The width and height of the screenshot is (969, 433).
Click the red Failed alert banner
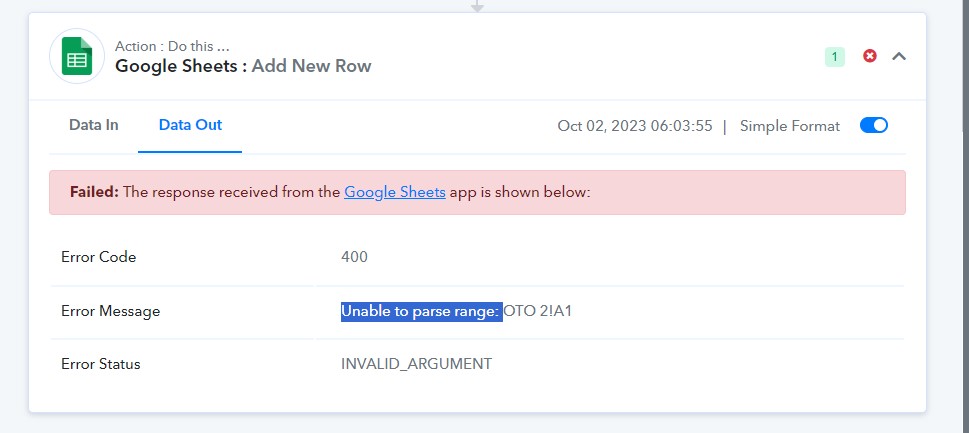477,193
